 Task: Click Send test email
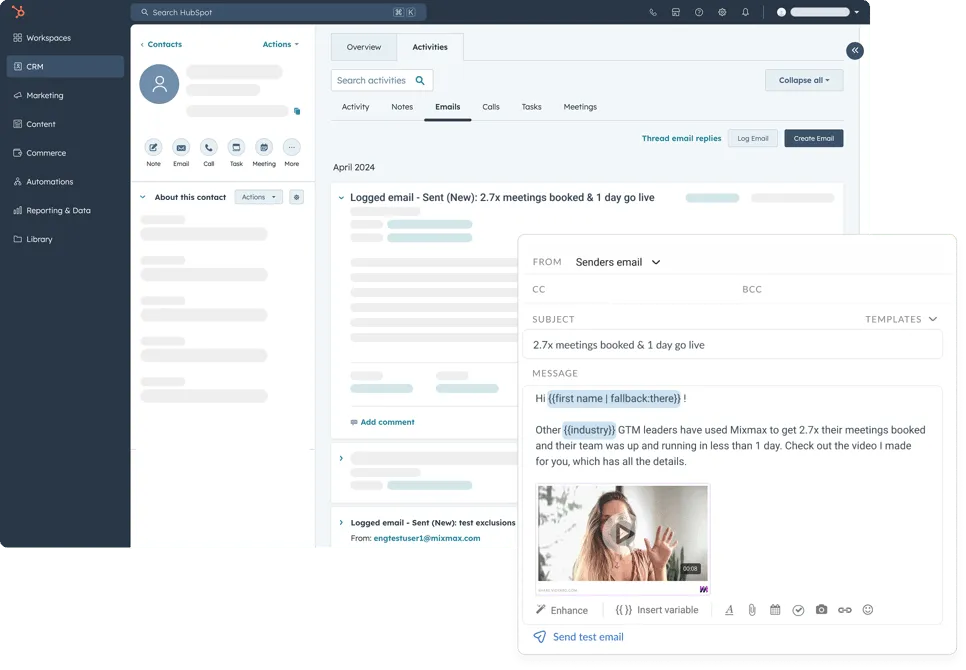coord(578,637)
